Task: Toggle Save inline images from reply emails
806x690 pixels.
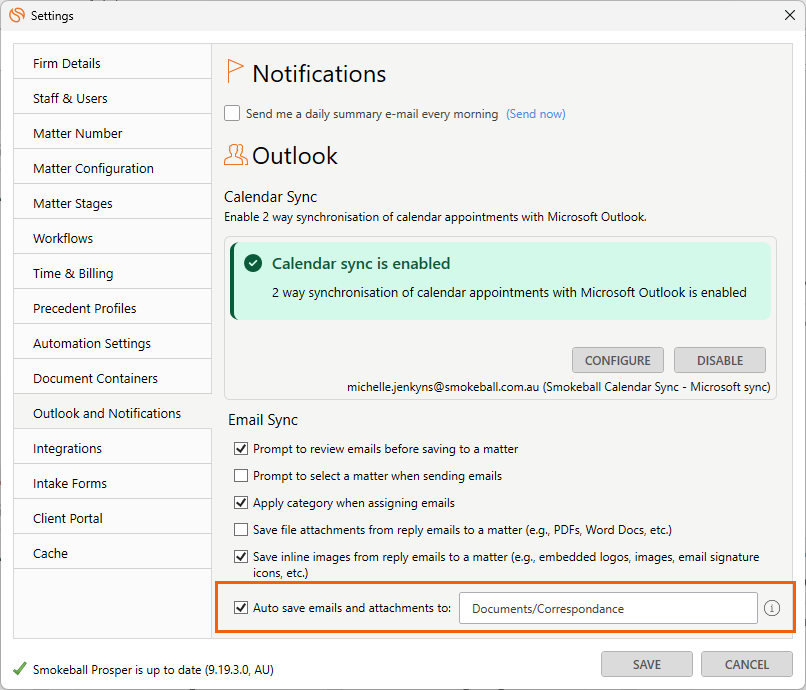Action: (241, 556)
